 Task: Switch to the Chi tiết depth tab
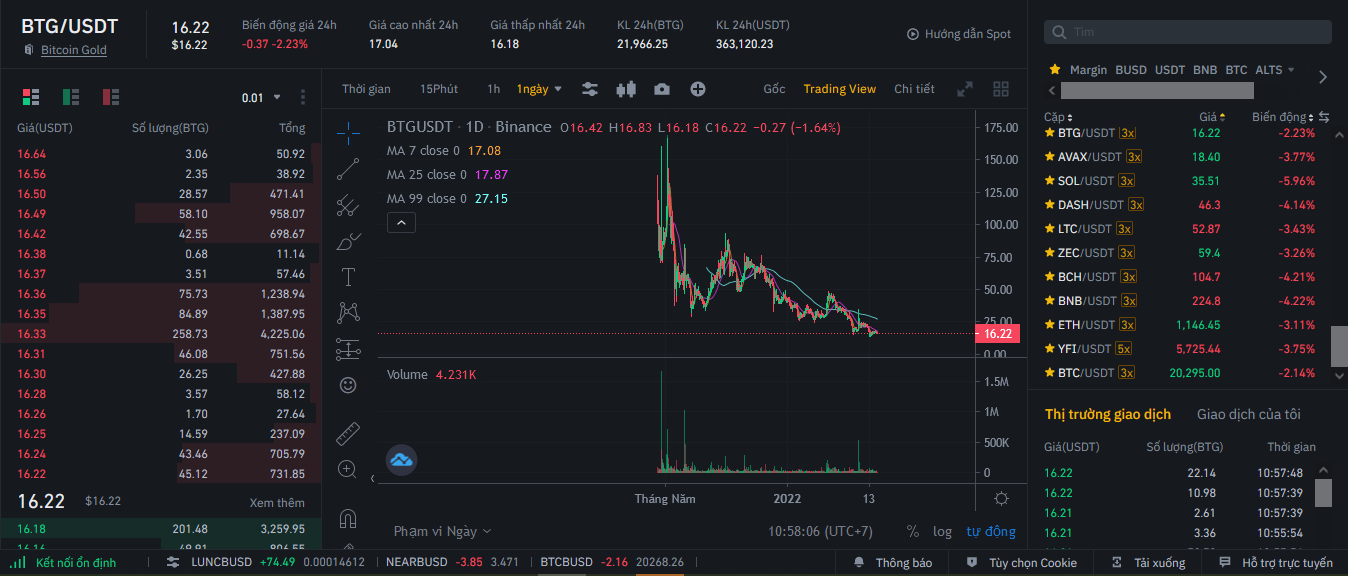tap(914, 89)
